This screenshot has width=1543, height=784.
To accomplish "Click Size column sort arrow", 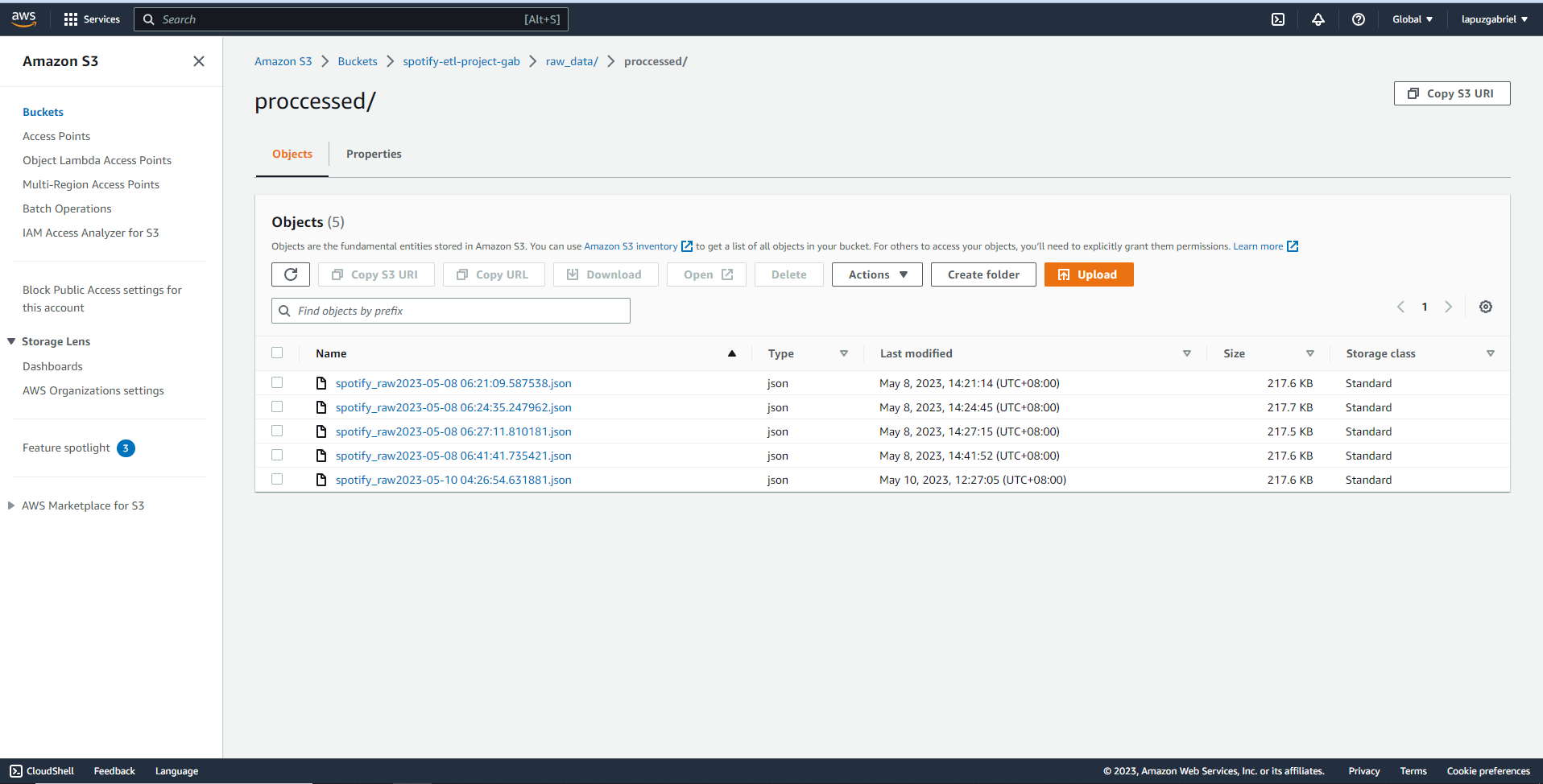I will [x=1310, y=353].
